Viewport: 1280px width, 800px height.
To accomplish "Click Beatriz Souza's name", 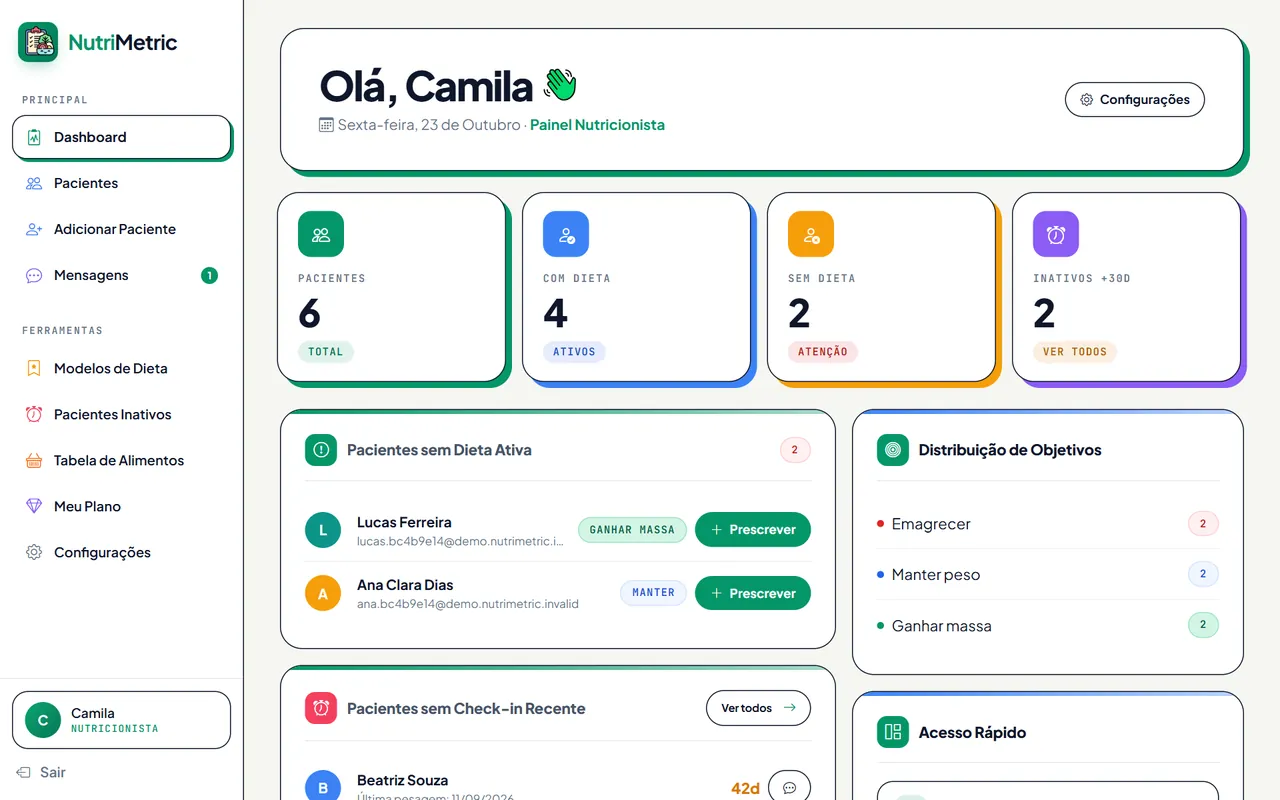I will (402, 780).
